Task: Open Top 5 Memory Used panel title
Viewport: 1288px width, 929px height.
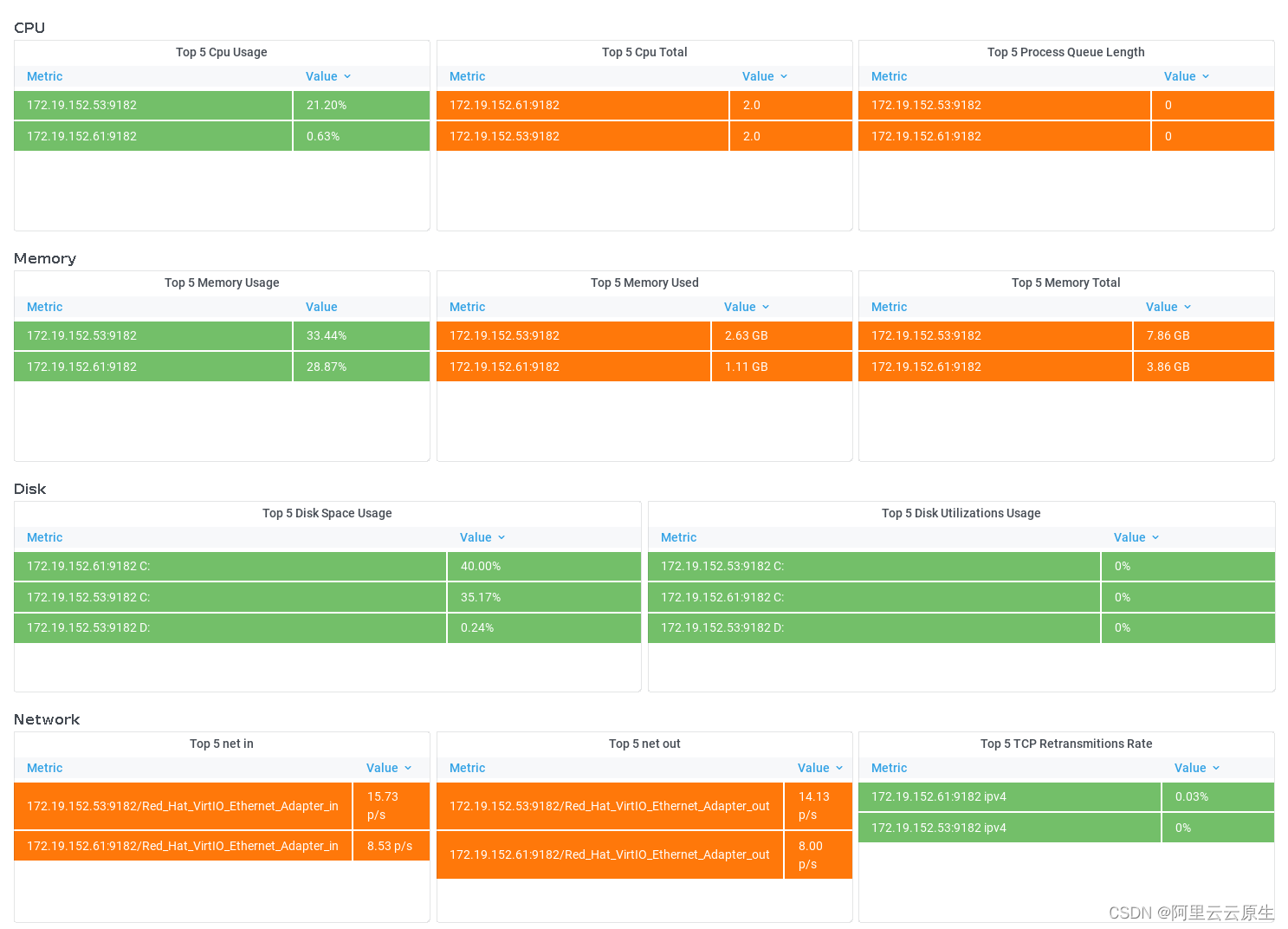Action: click(x=644, y=283)
